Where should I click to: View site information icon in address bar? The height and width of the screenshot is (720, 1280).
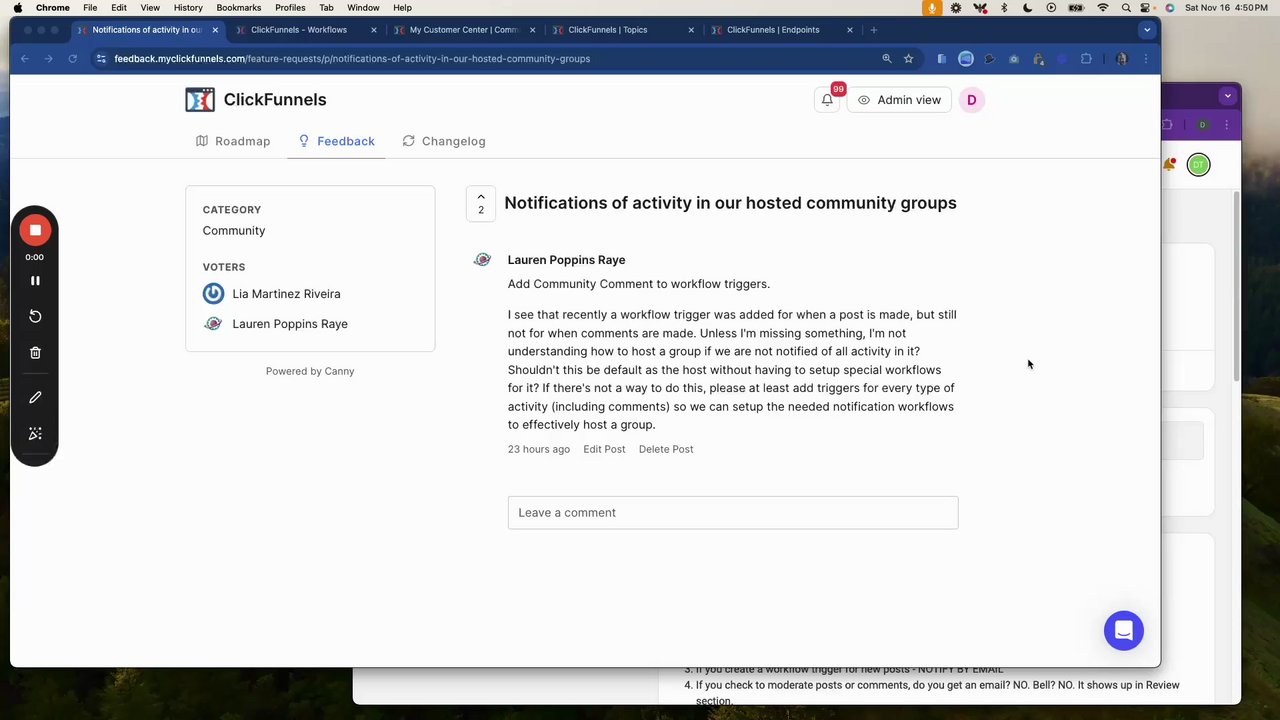click(101, 59)
